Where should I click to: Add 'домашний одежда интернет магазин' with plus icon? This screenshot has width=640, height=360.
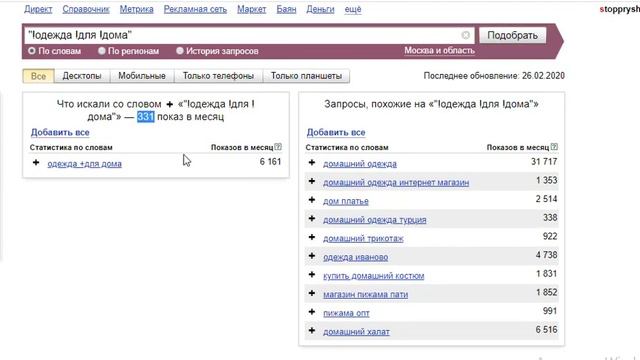(x=312, y=181)
